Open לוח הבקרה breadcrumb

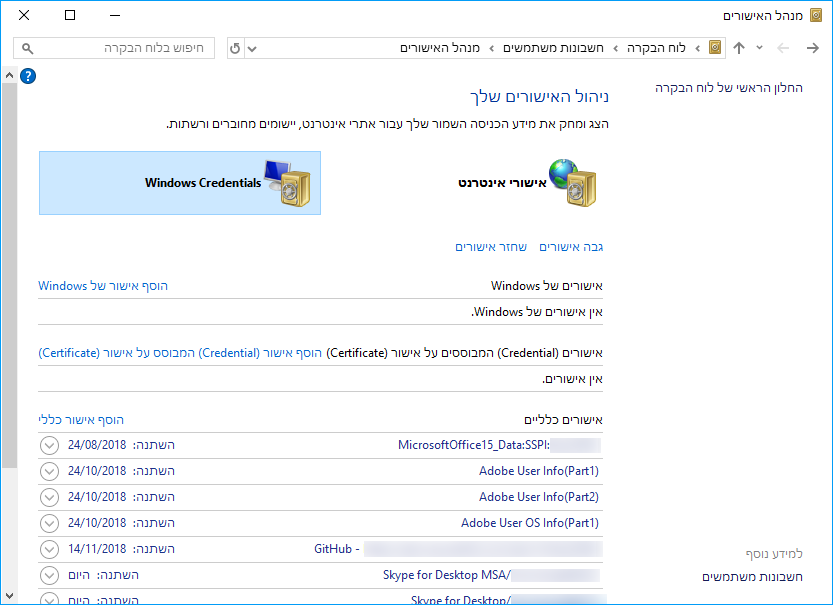click(x=656, y=48)
